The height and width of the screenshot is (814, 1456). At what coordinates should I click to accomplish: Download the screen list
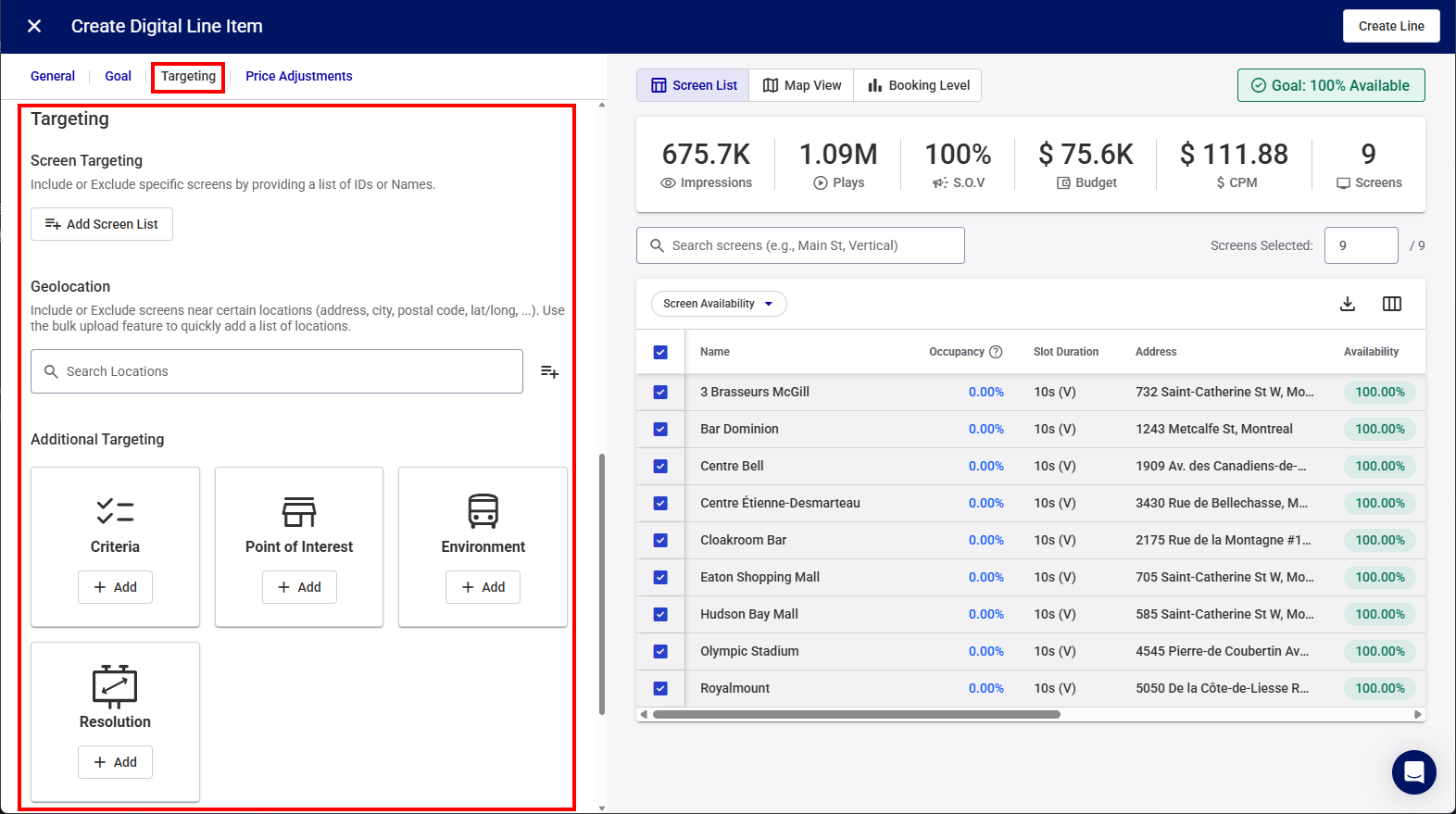1348,304
